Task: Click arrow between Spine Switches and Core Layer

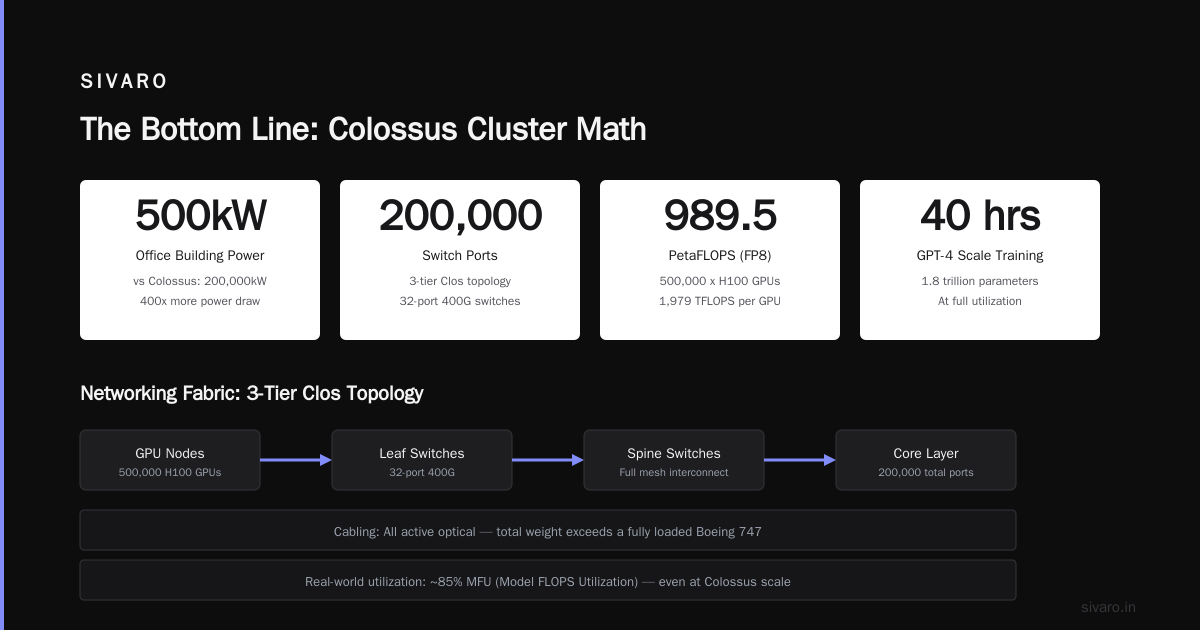Action: 800,460
